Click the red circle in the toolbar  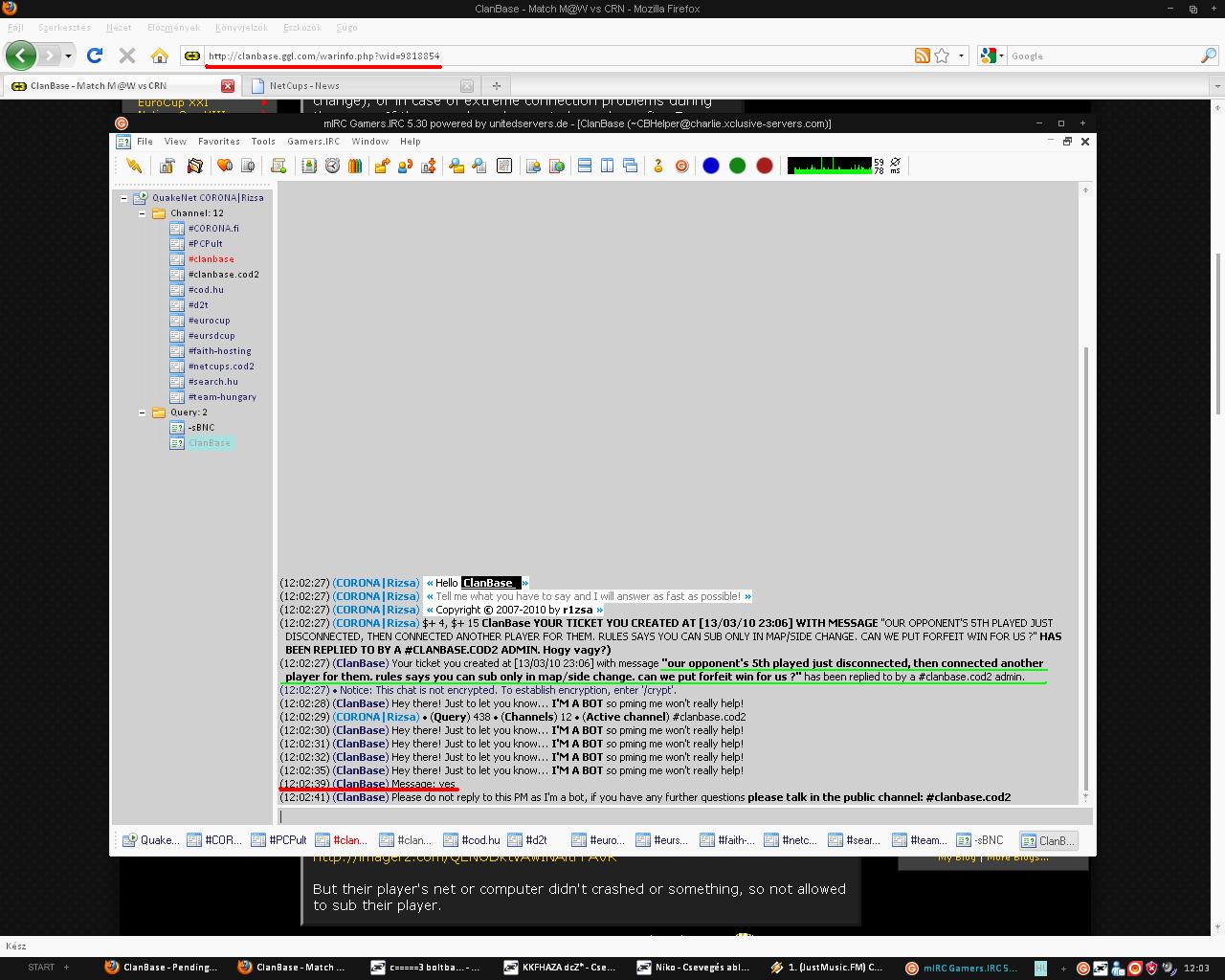pyautogui.click(x=764, y=166)
